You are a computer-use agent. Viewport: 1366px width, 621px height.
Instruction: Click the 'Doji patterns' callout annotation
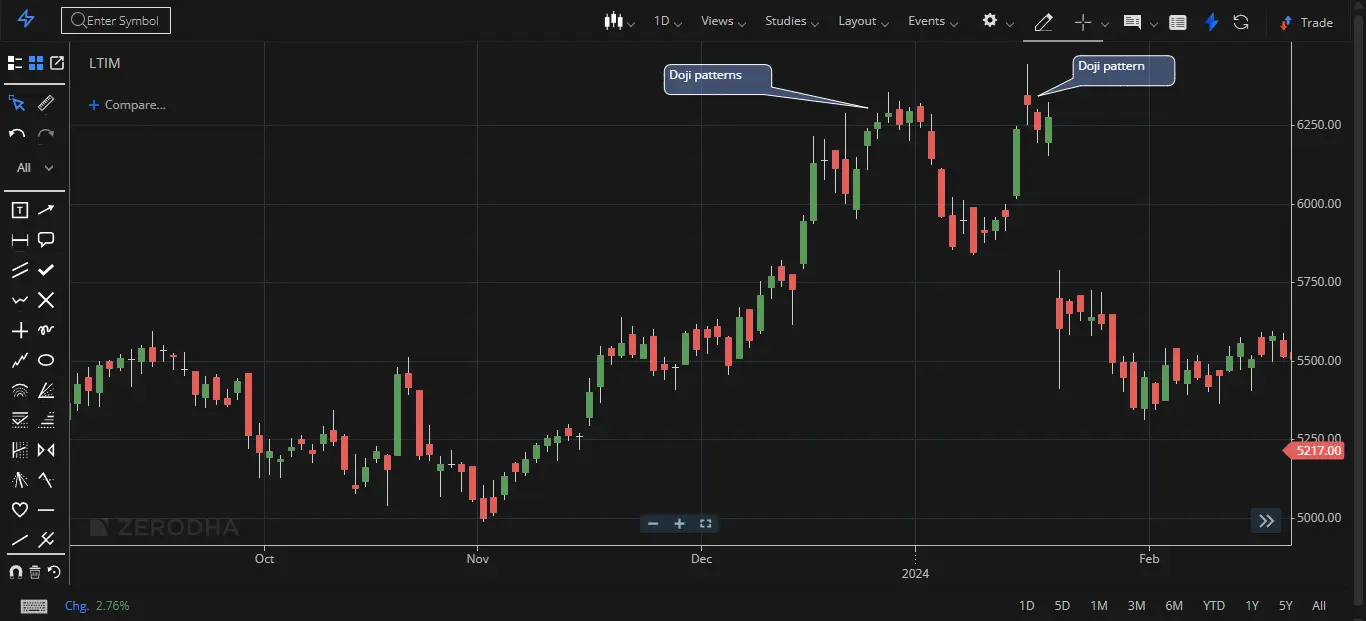pos(718,80)
